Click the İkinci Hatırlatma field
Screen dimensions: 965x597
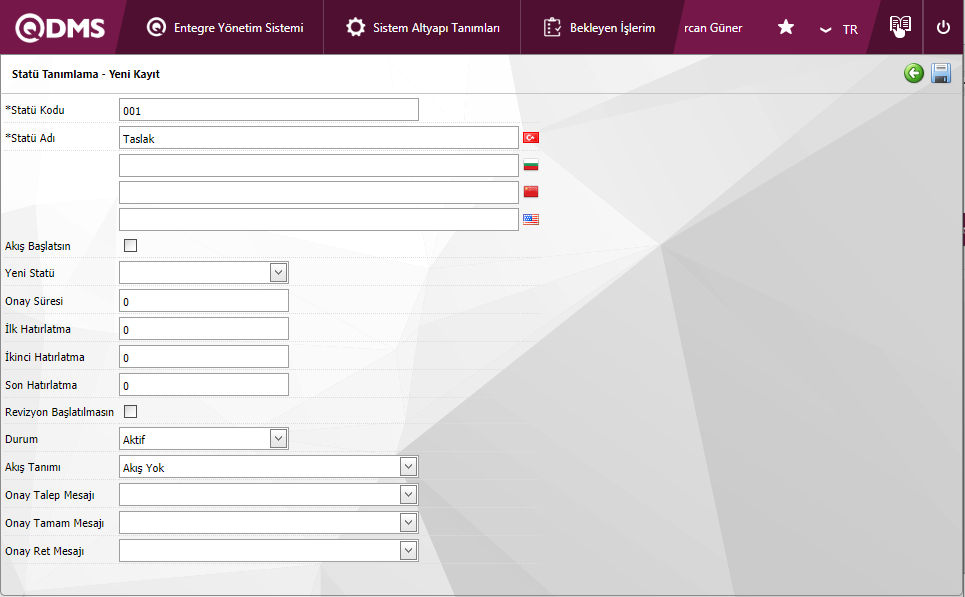coord(204,357)
